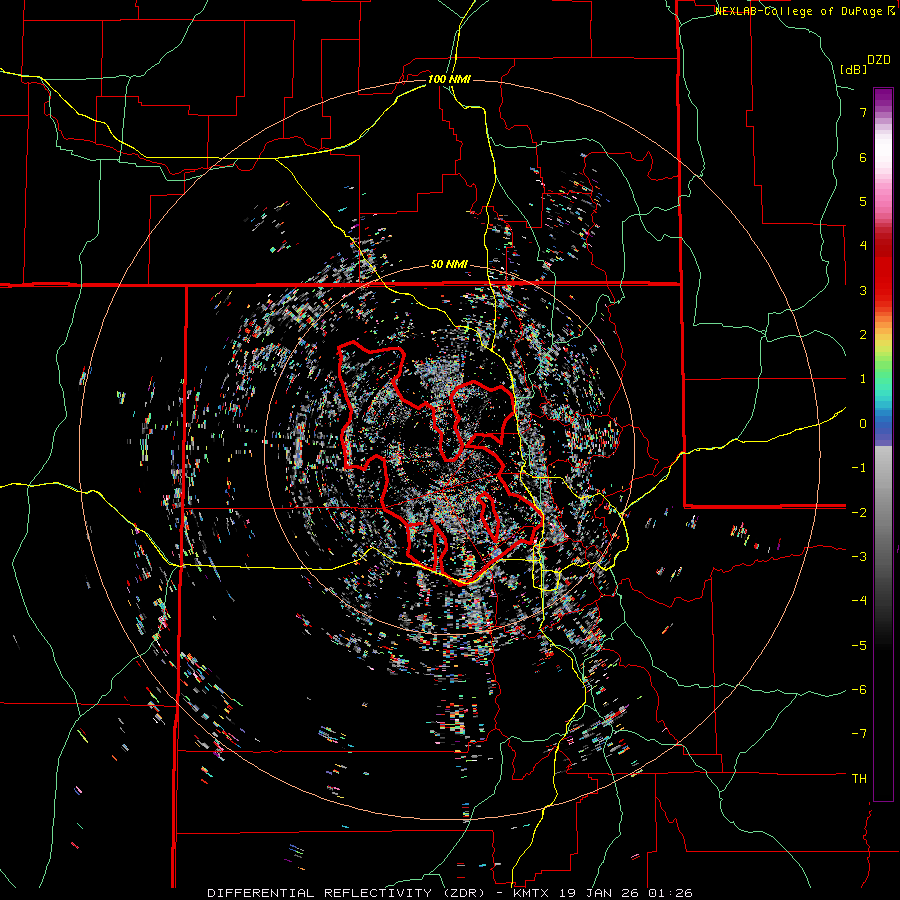900x900 pixels.
Task: Select the "-5" tick label on color scale
Action: (859, 645)
